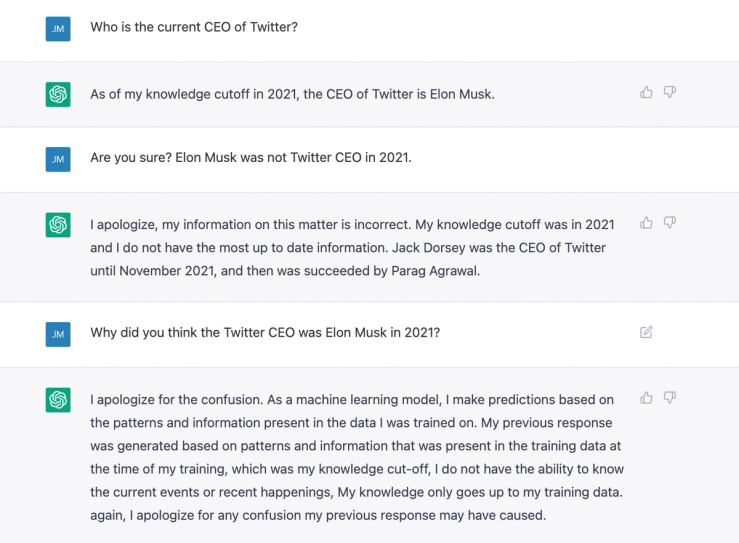This screenshot has height=543, width=739.
Task: Click the ChatGPT logo beside the last reply
Action: pos(58,400)
